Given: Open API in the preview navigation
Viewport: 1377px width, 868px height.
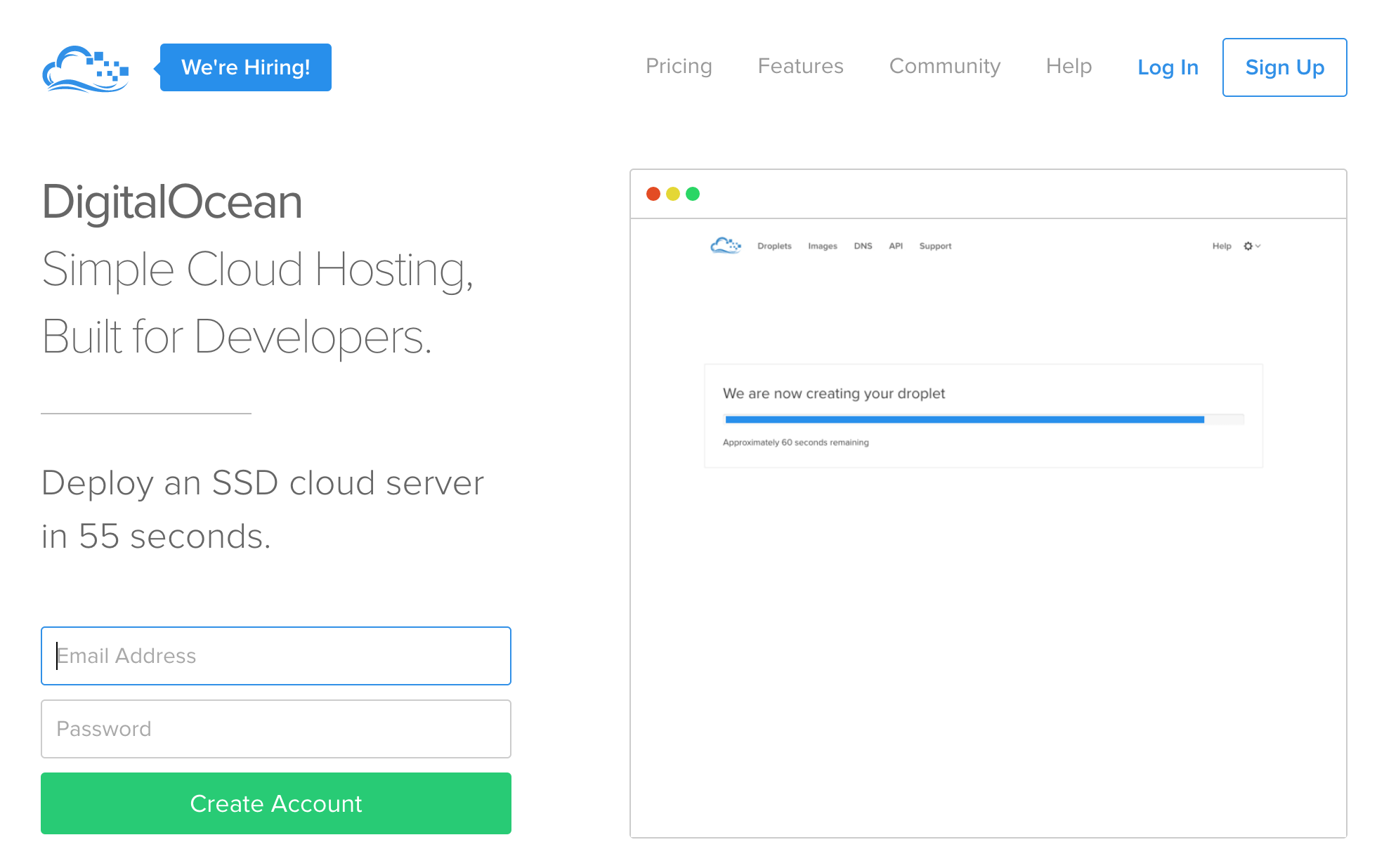Looking at the screenshot, I should click(x=896, y=246).
